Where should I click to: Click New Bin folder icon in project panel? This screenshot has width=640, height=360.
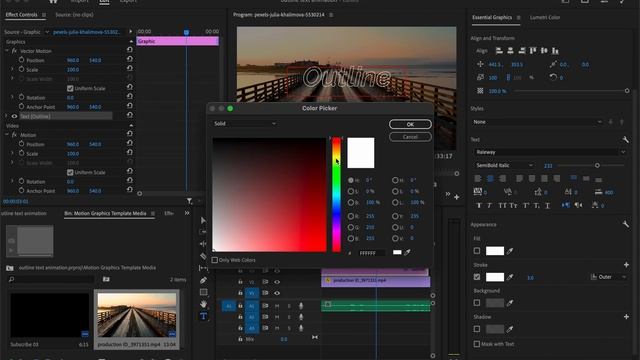click(x=106, y=279)
